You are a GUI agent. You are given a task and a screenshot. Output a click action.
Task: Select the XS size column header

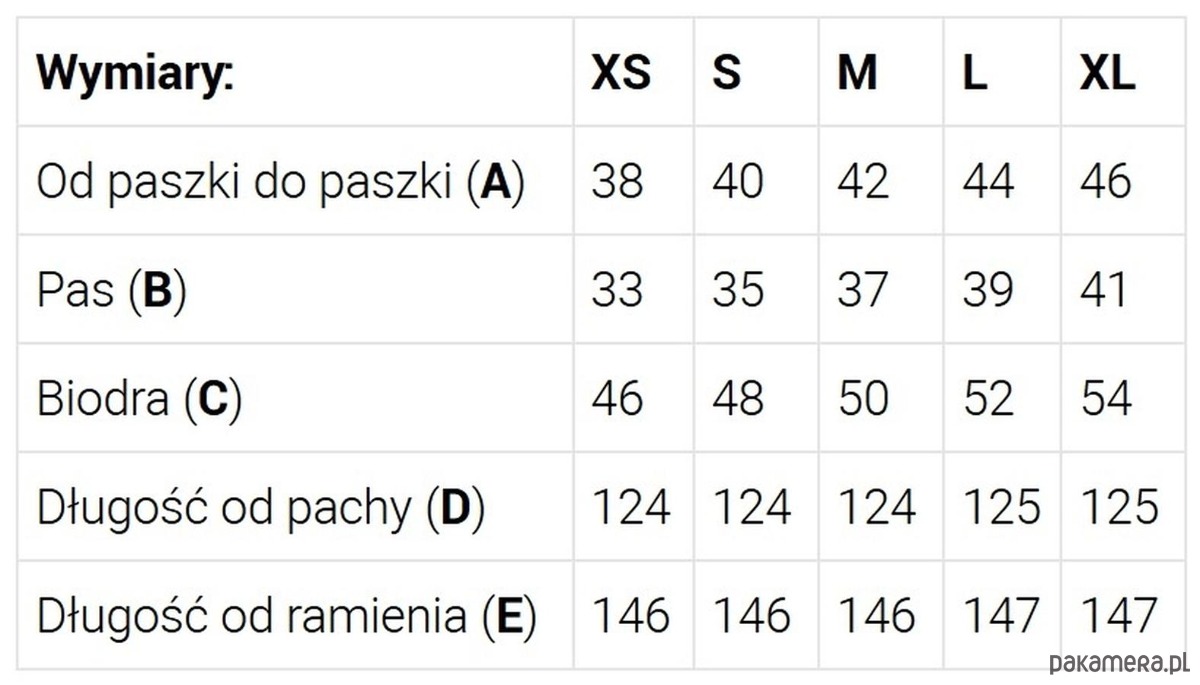[620, 73]
